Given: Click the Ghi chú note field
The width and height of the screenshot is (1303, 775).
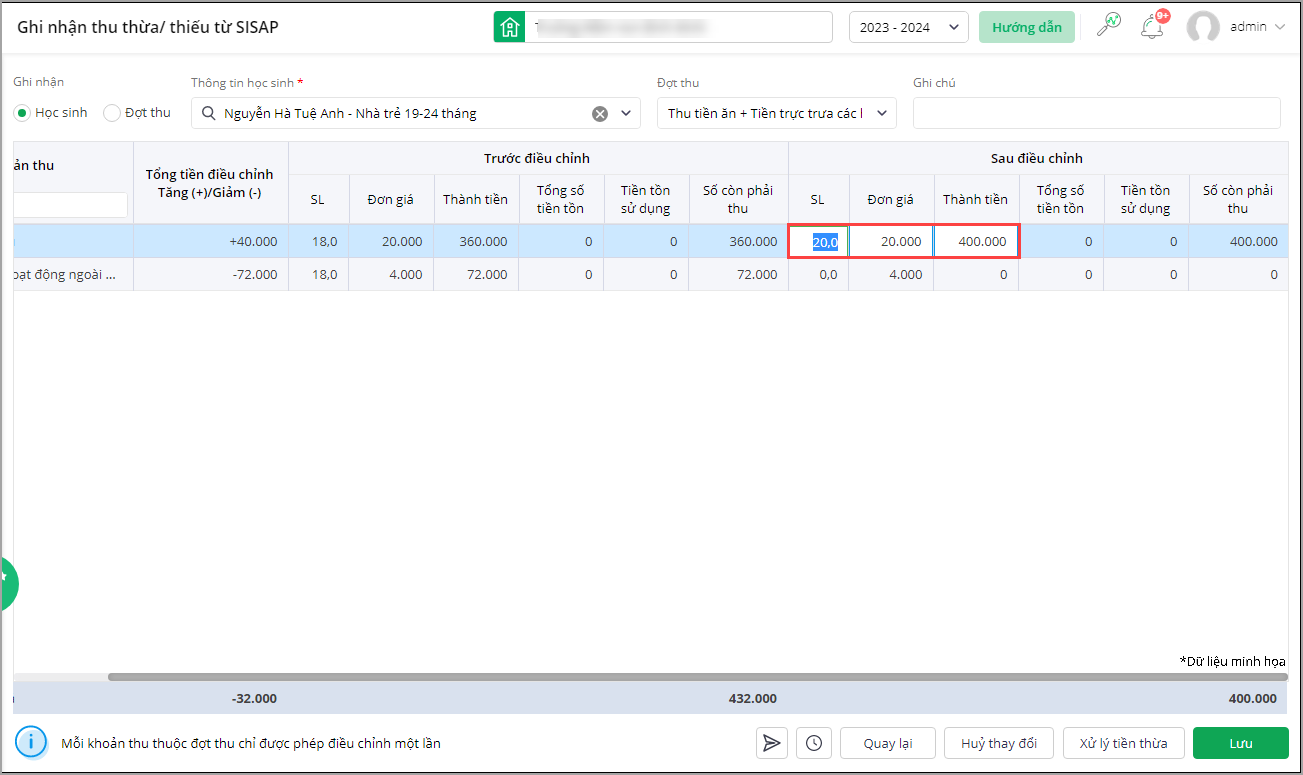Looking at the screenshot, I should tap(1097, 113).
